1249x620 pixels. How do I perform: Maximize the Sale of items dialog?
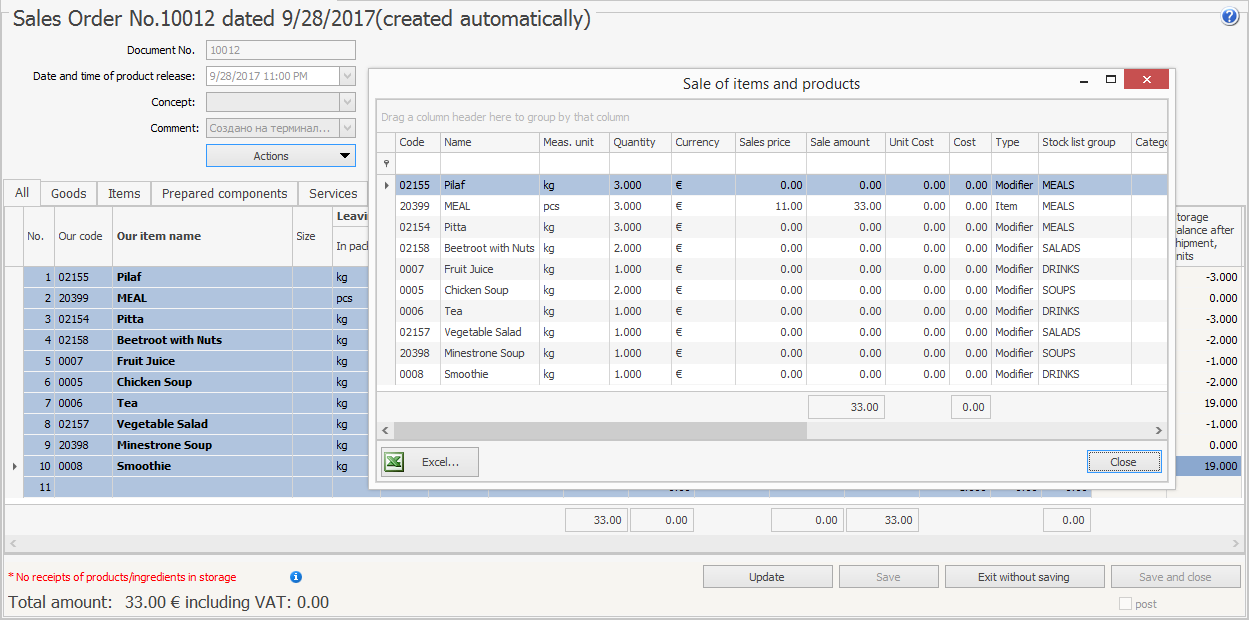[x=1110, y=80]
